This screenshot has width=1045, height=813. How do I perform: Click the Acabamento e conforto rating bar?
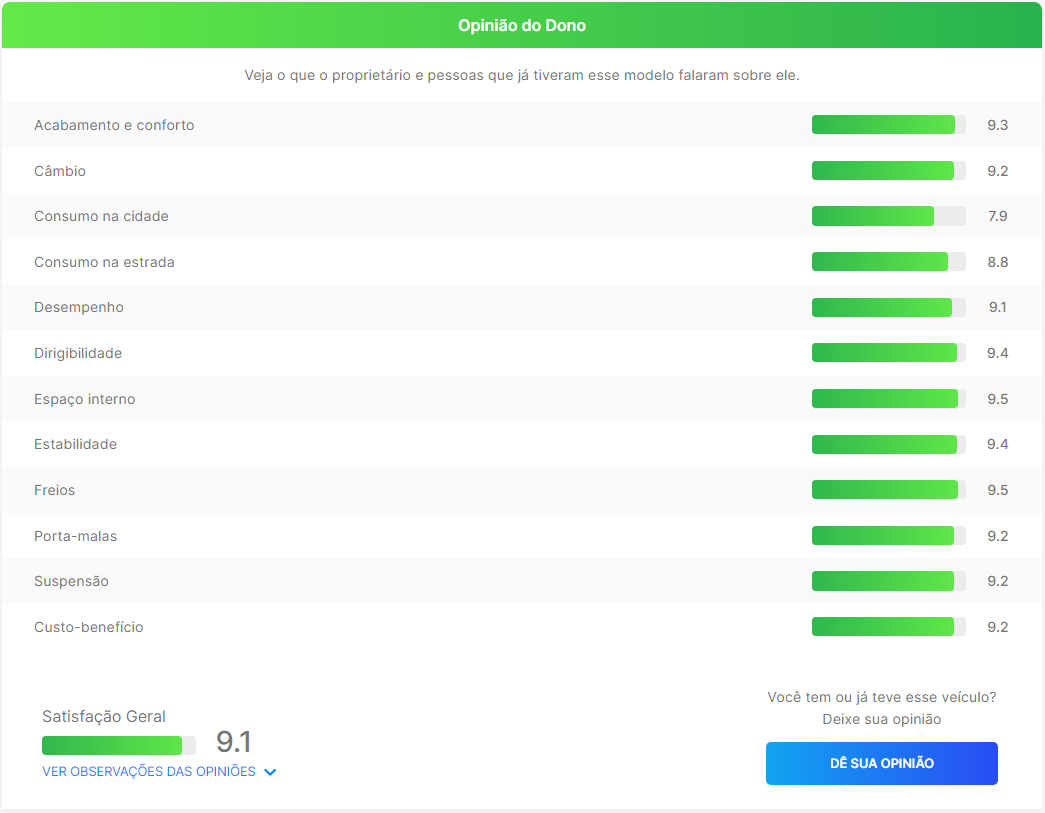point(888,125)
